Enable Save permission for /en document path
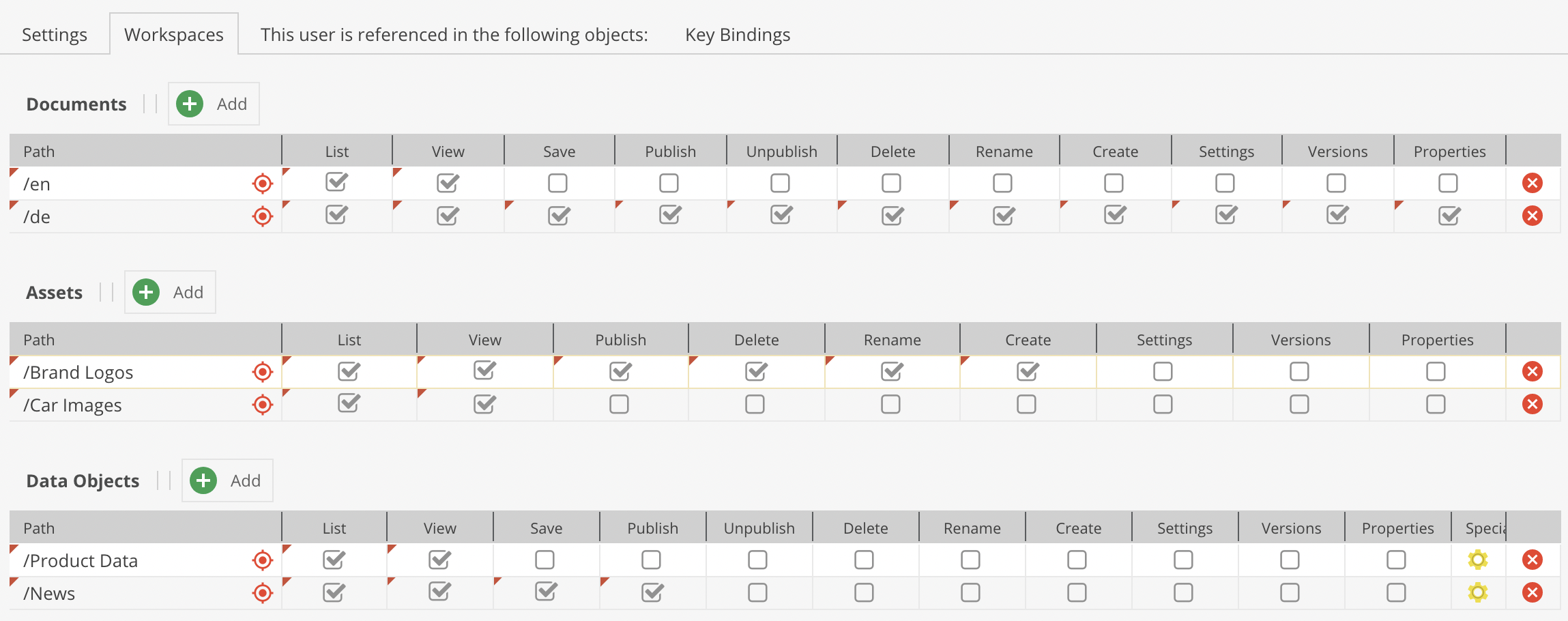 click(557, 184)
